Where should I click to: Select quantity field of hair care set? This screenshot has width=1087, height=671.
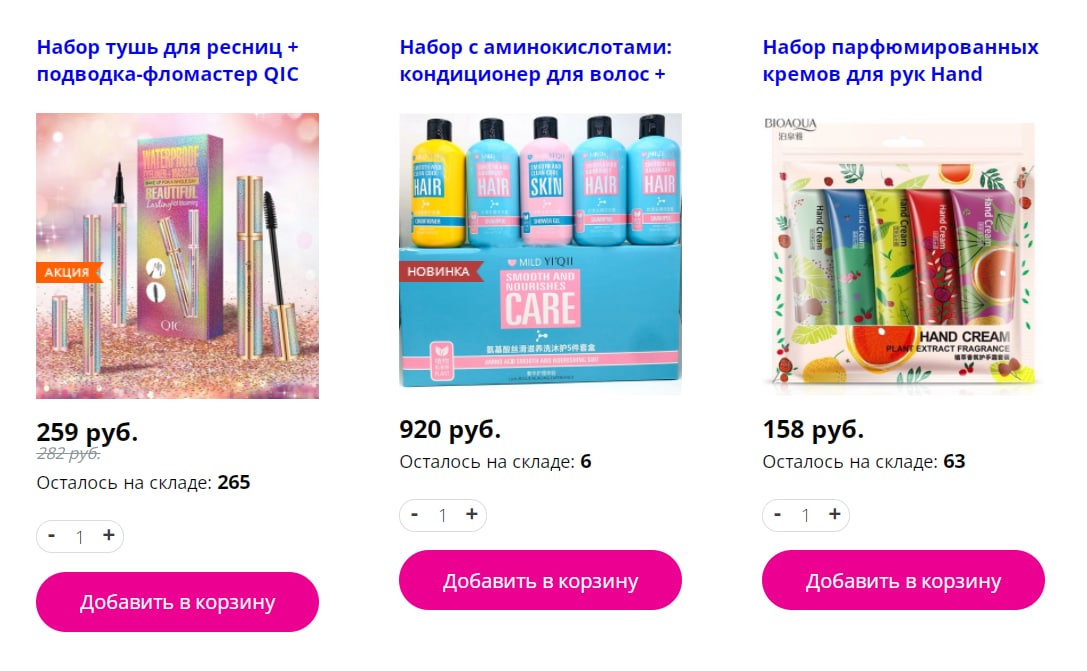[x=442, y=516]
